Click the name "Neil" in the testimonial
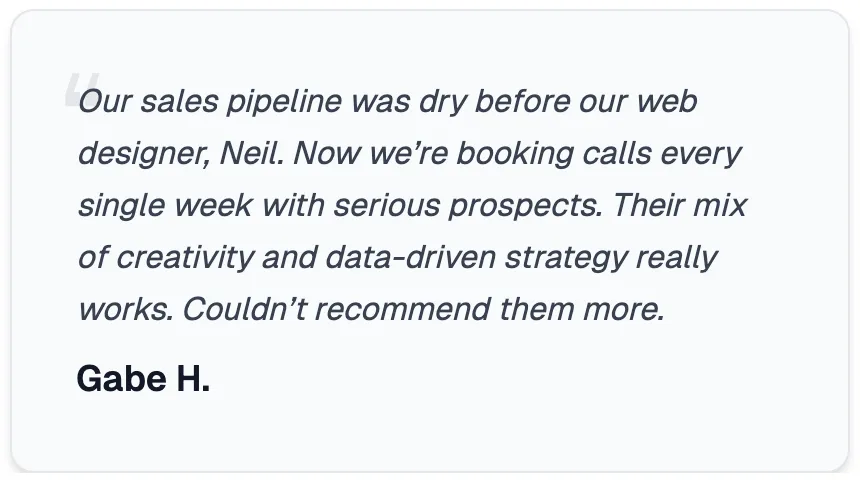 coord(251,153)
